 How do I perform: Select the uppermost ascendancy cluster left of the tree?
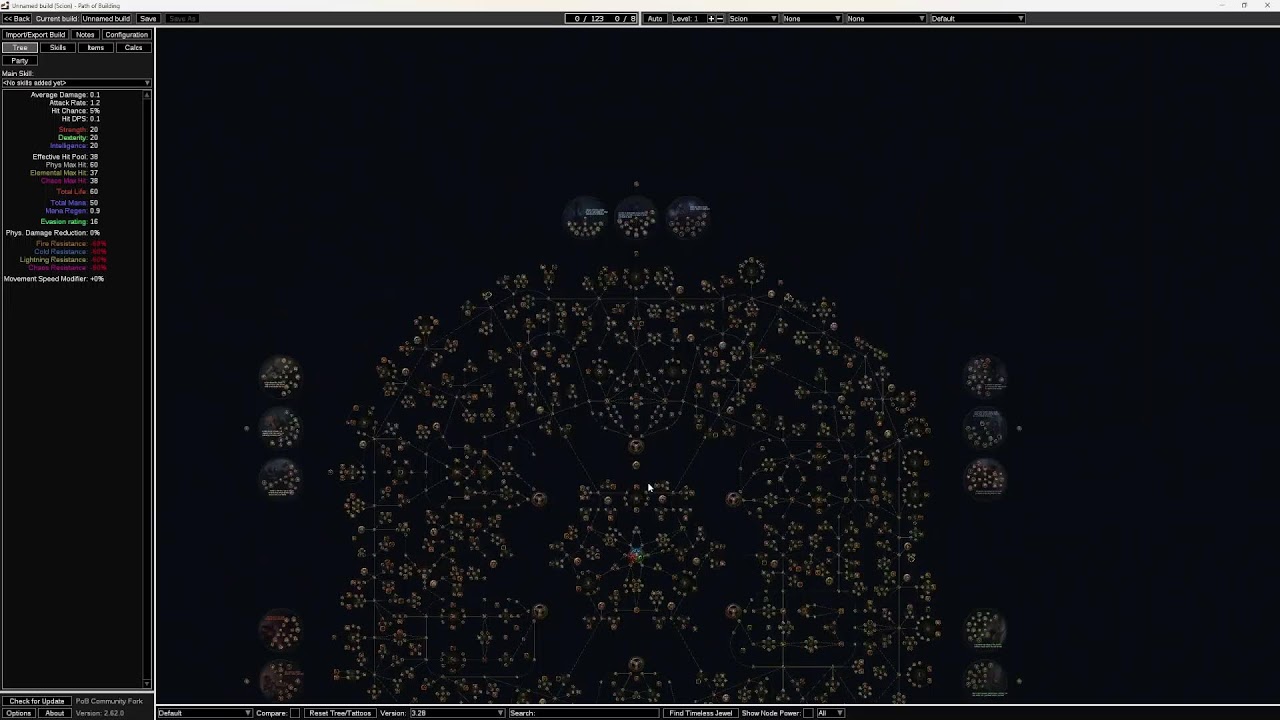[x=281, y=375]
